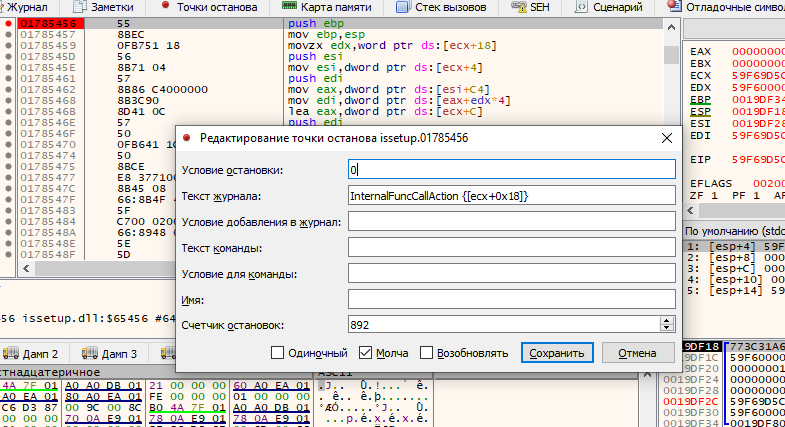This screenshot has height=427, width=785.
Task: Click the breakpoint dialog title icon
Action: coord(186,138)
